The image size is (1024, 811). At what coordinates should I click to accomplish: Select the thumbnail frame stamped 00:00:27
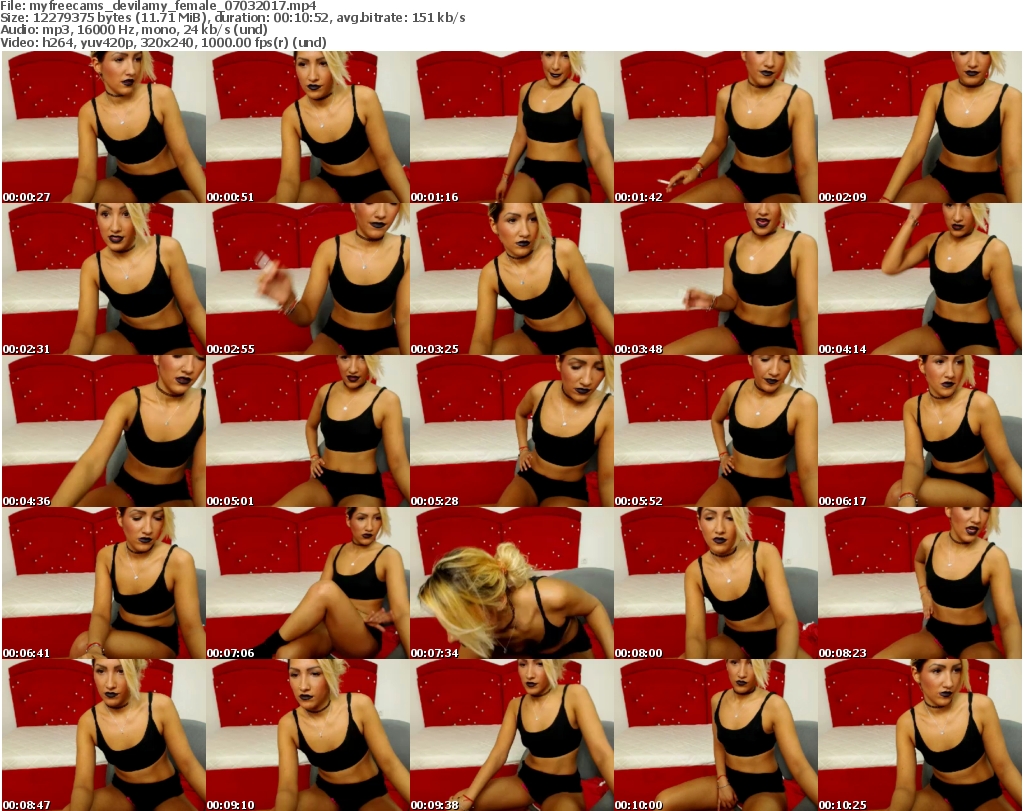coord(104,127)
